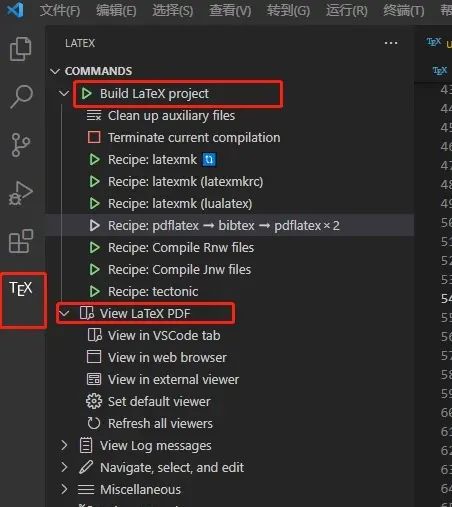Open the Run and Debug view
The image size is (452, 507).
[21, 193]
